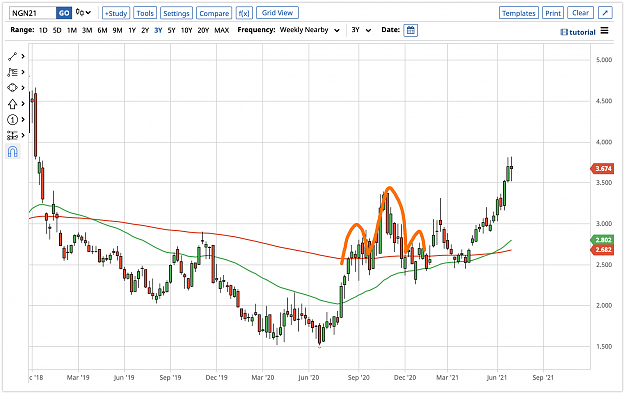Open the Tools menu
Image resolution: width=625 pixels, height=394 pixels.
[145, 13]
